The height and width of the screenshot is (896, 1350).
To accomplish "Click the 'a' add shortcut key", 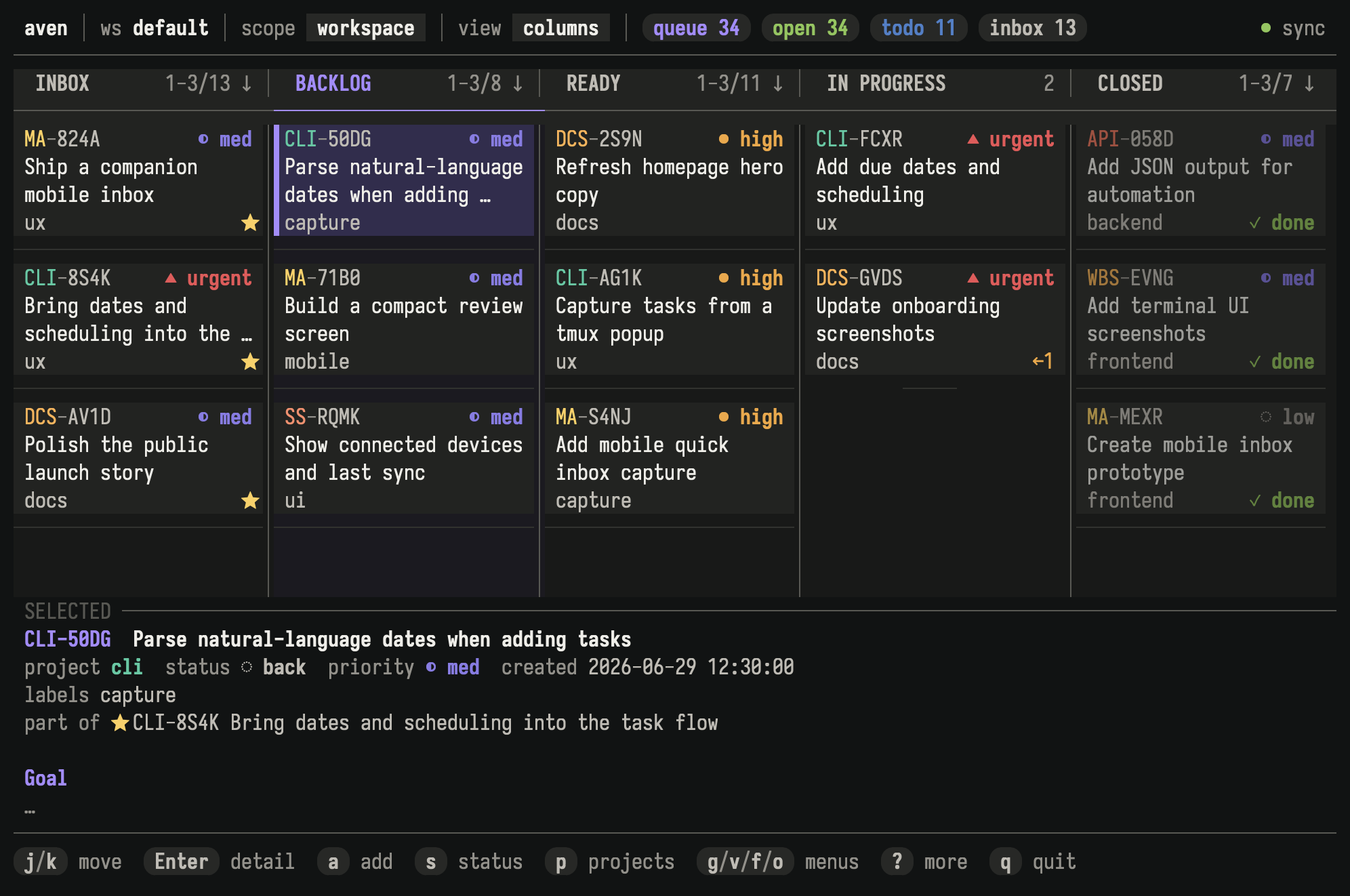I will (x=333, y=861).
